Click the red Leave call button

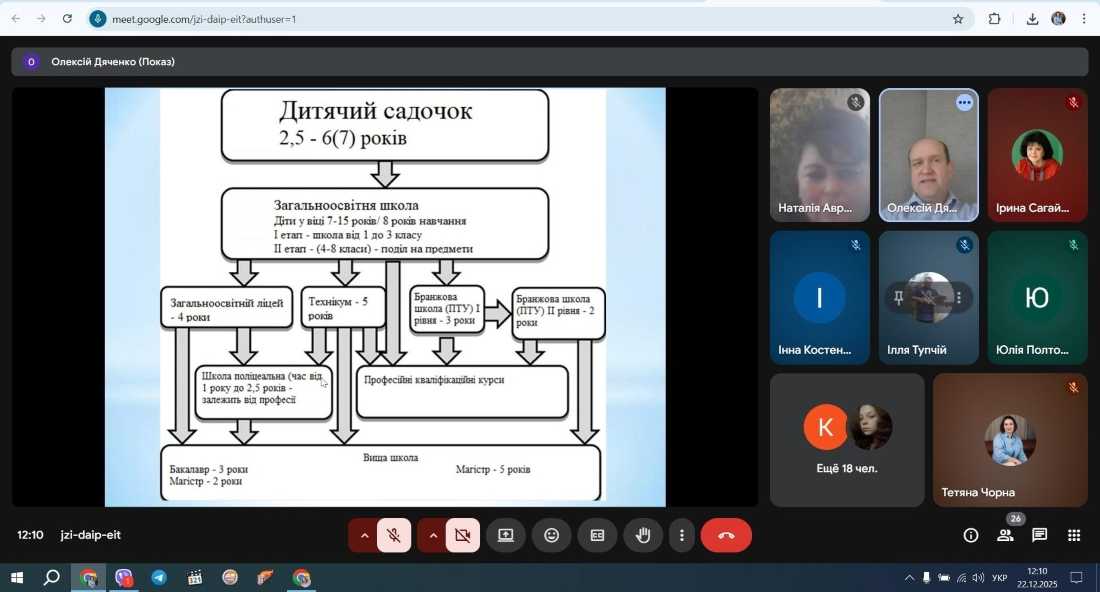pos(726,535)
